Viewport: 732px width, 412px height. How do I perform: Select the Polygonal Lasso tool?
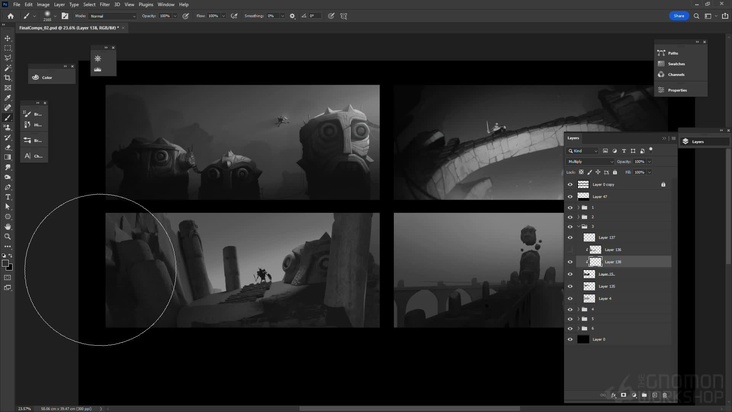[7, 58]
